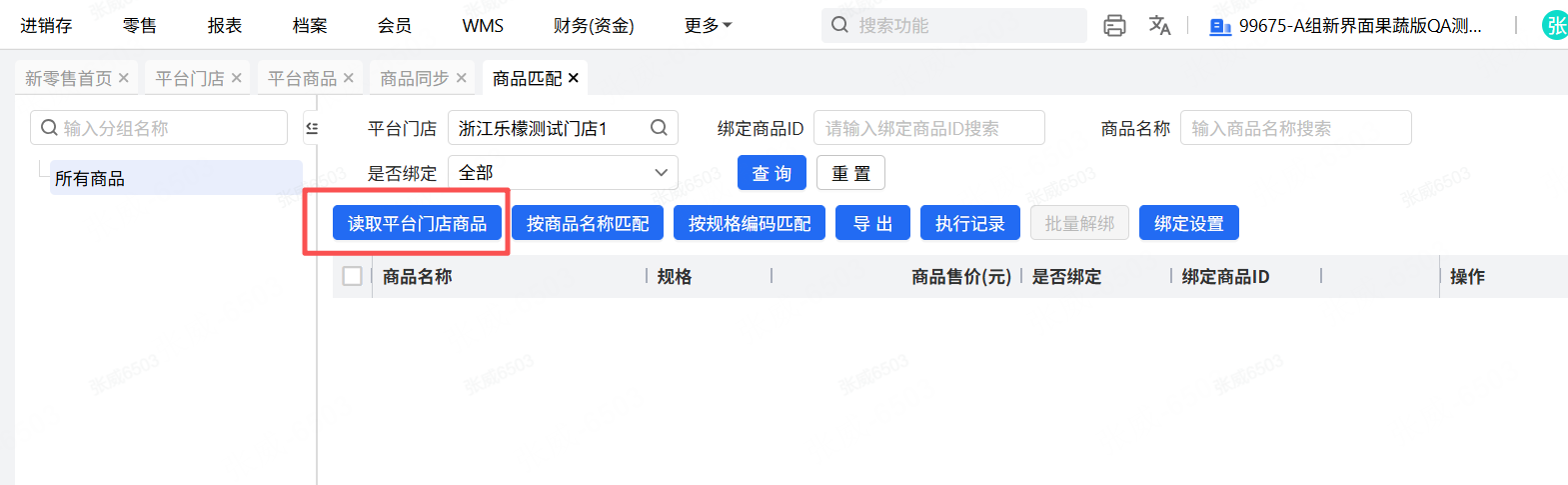The height and width of the screenshot is (485, 1568).
Task: Click the 批量解绑 button
Action: pos(1079,223)
